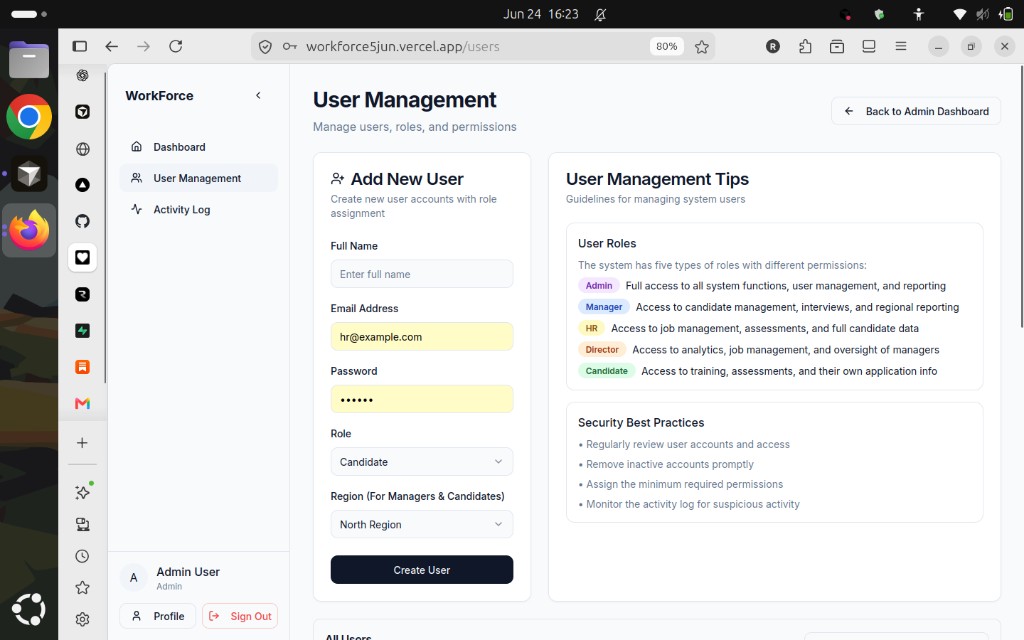Viewport: 1024px width, 640px height.
Task: Bookmark this page with the star icon
Action: point(702,46)
